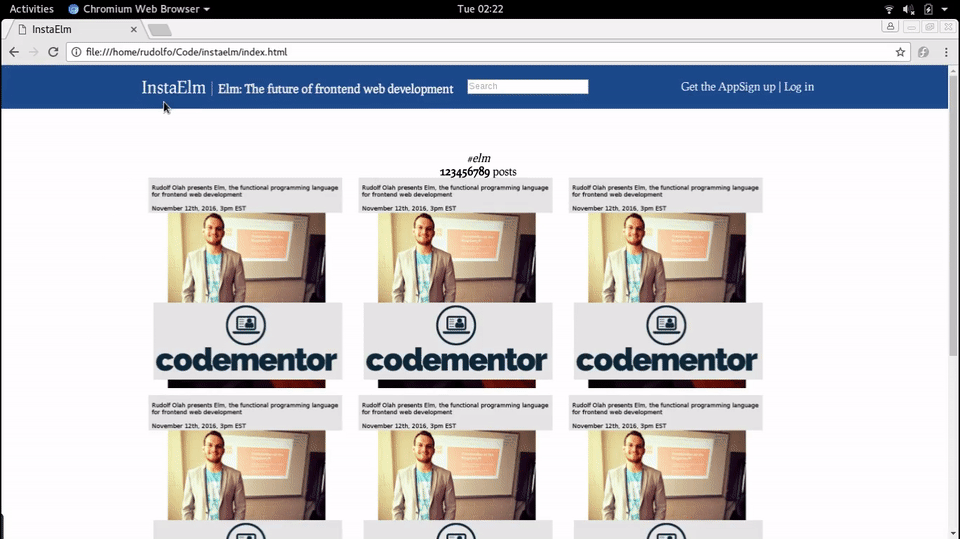Image resolution: width=960 pixels, height=539 pixels.
Task: Open the Activities overview
Action: (31, 9)
